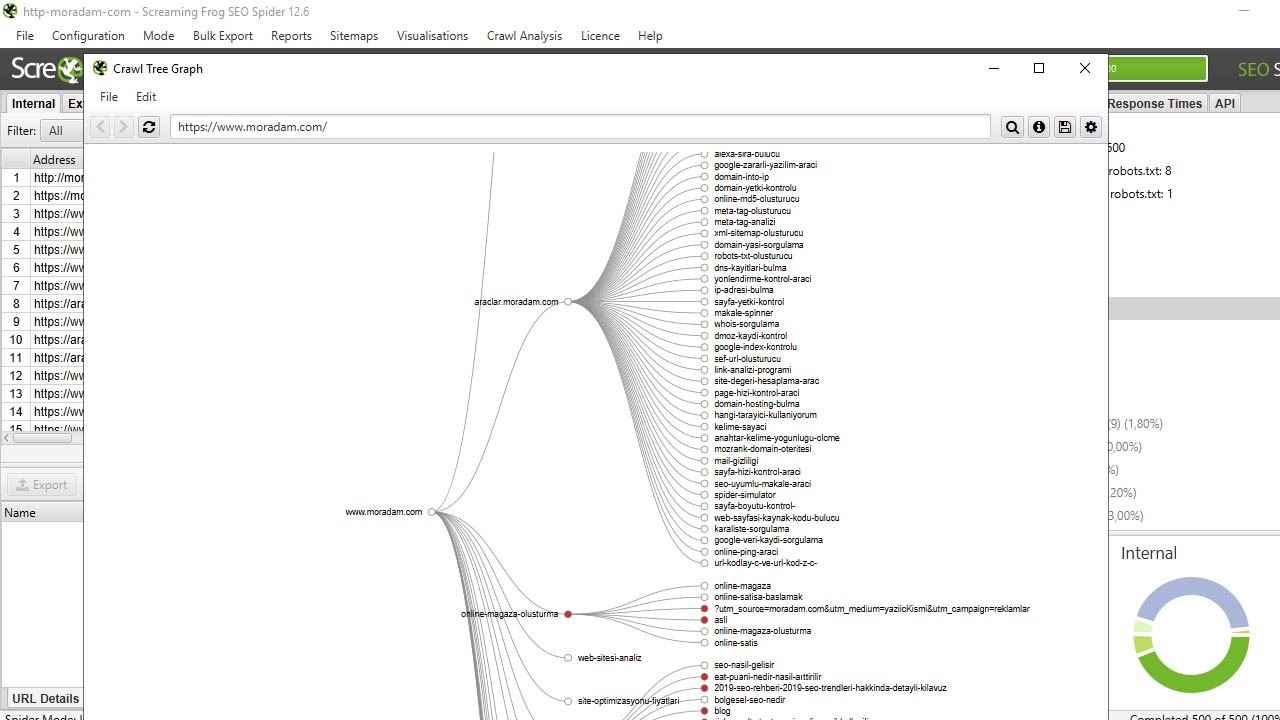Click the www.moradam.com root node circle
1280x720 pixels.
pyautogui.click(x=432, y=512)
